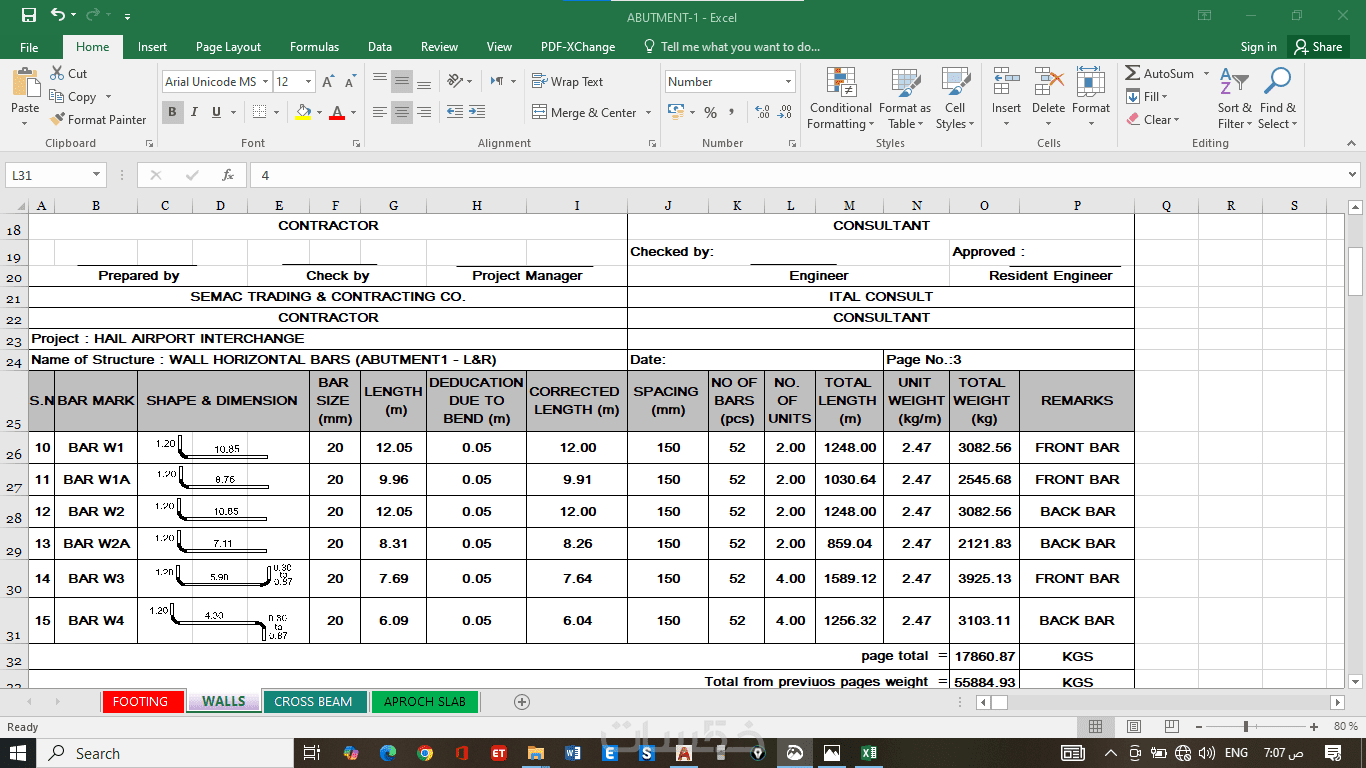The width and height of the screenshot is (1366, 768).
Task: Open Conditional Formatting icon menu
Action: [x=840, y=83]
